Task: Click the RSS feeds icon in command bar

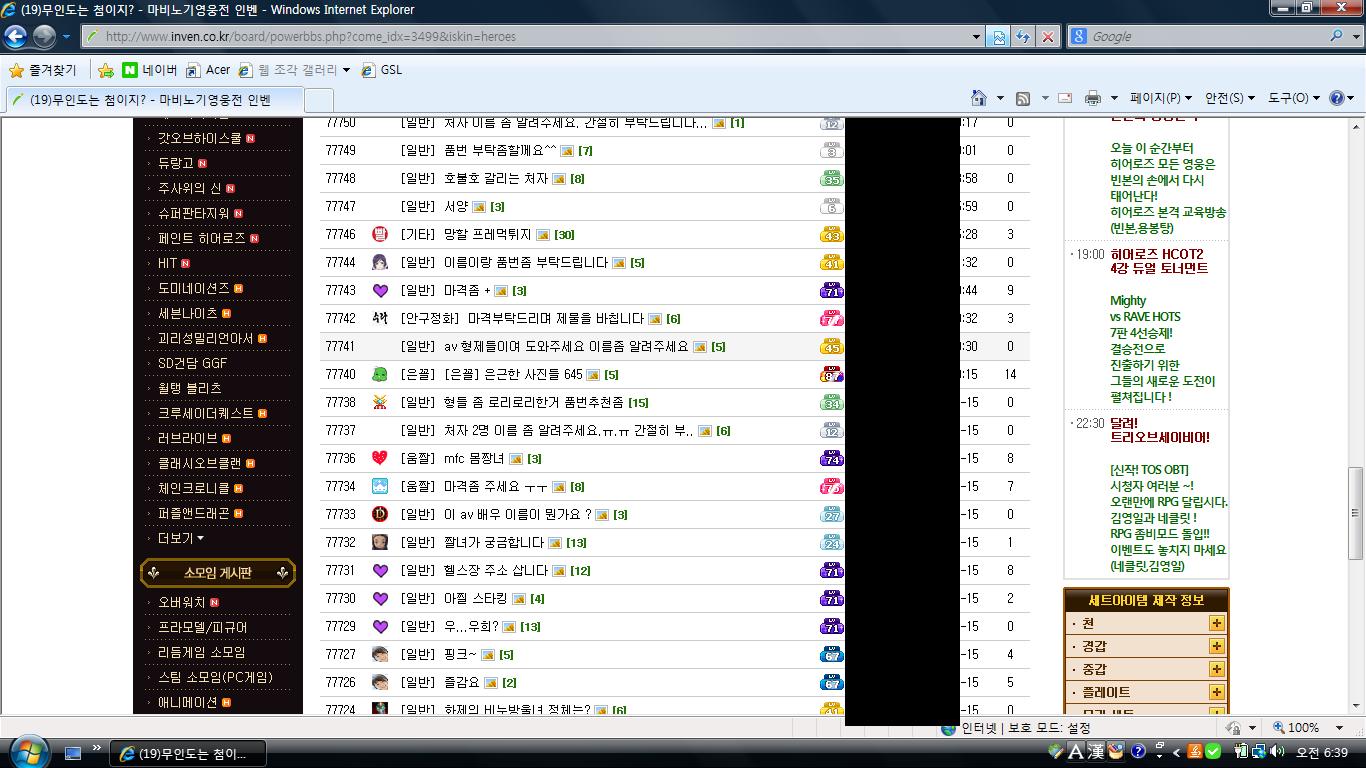Action: click(1023, 98)
